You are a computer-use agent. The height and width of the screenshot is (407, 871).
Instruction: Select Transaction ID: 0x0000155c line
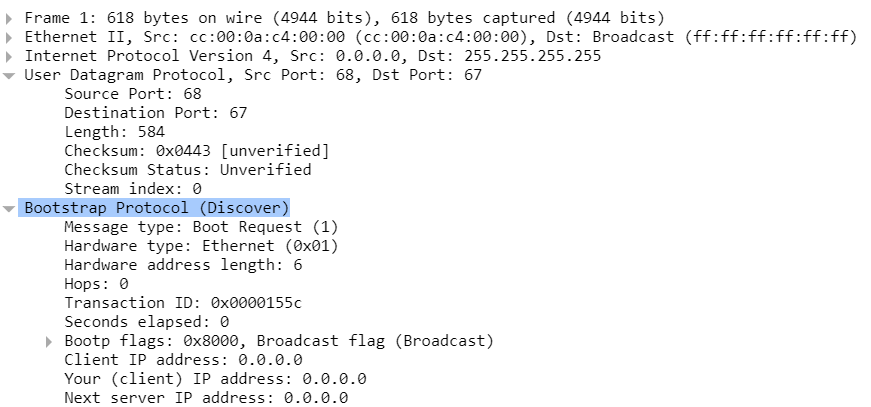(x=183, y=303)
